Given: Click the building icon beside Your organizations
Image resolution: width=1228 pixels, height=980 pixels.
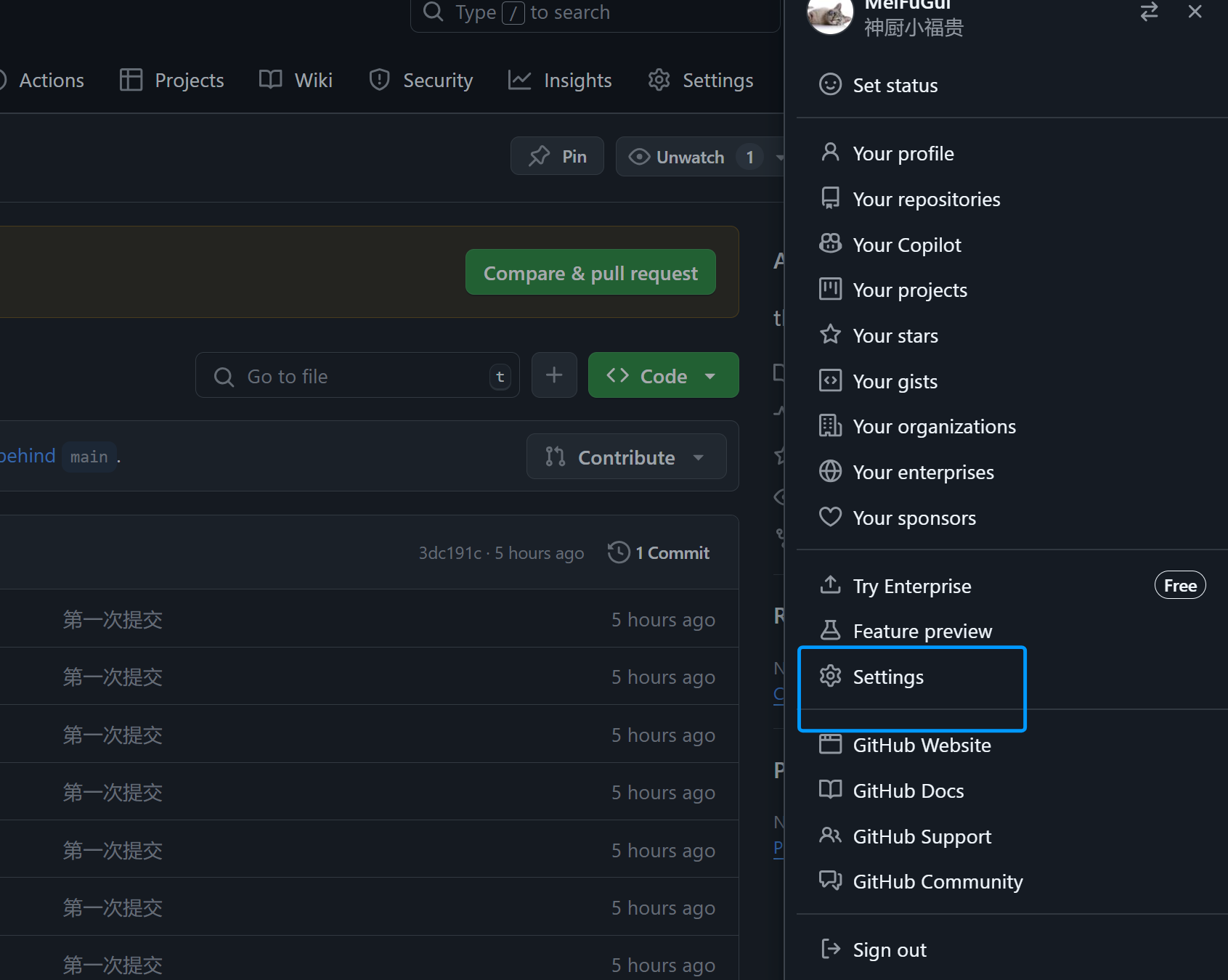Looking at the screenshot, I should 830,425.
